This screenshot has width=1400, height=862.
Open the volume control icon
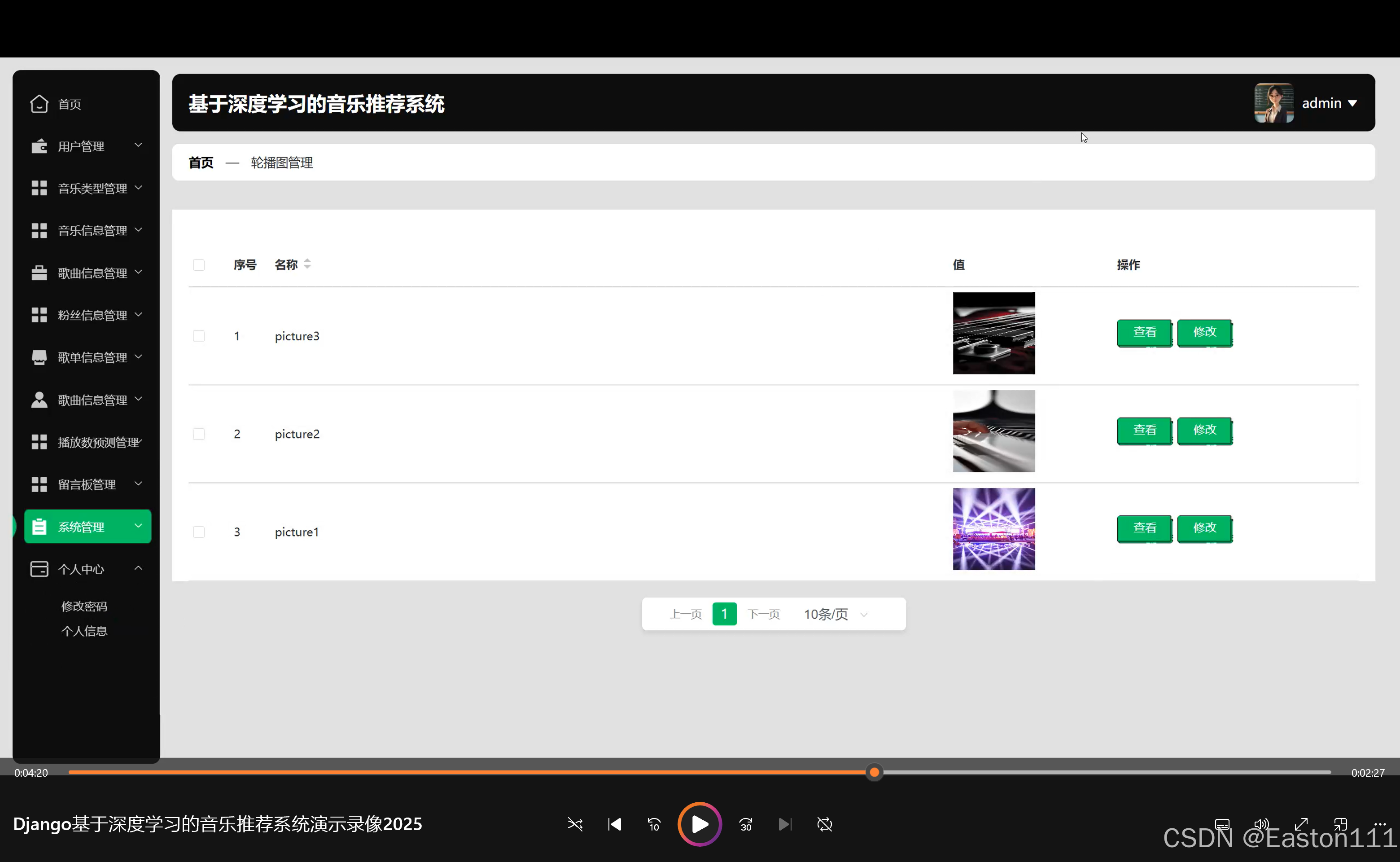[1260, 824]
